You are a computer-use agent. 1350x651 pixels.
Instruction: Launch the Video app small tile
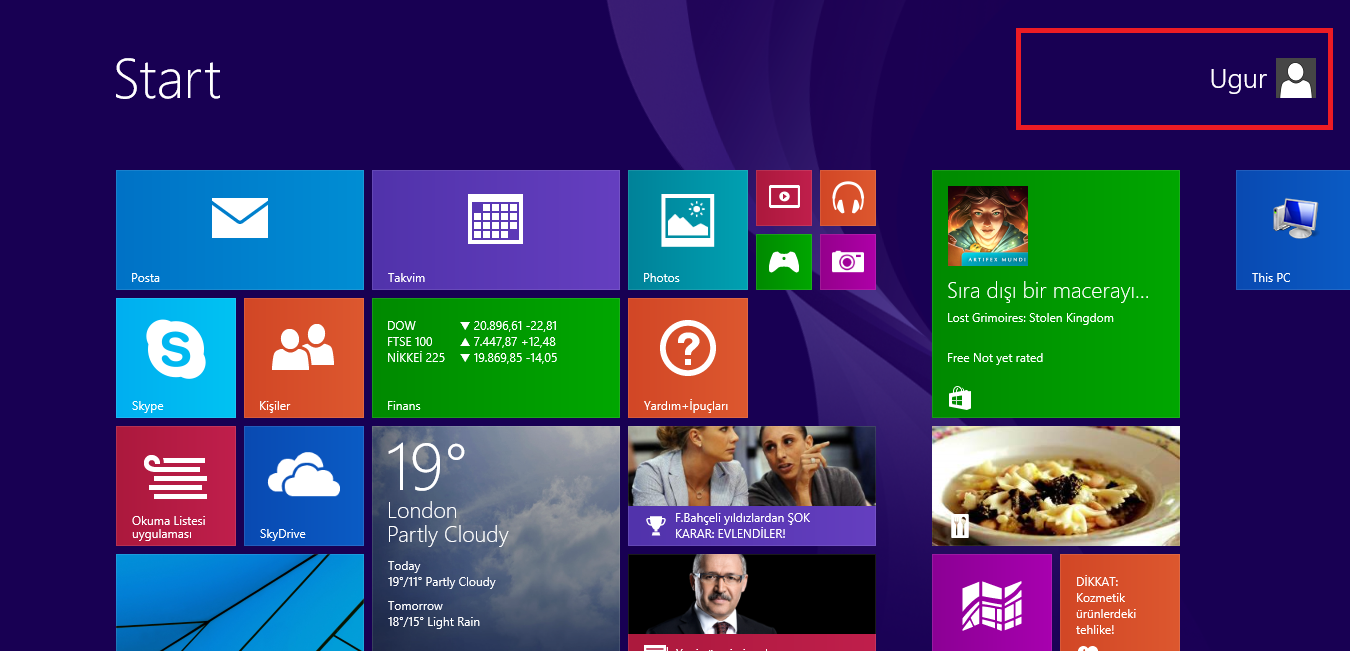click(784, 198)
